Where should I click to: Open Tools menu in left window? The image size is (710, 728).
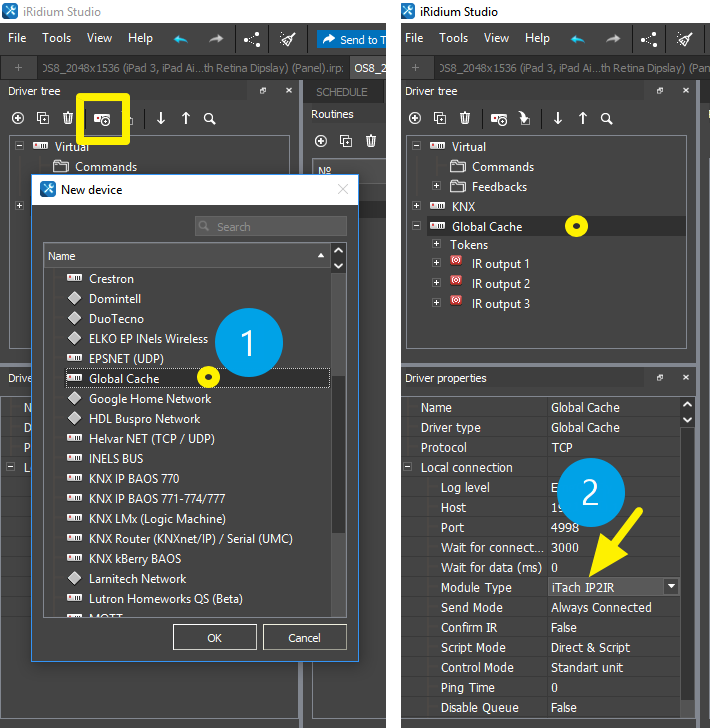(x=57, y=38)
